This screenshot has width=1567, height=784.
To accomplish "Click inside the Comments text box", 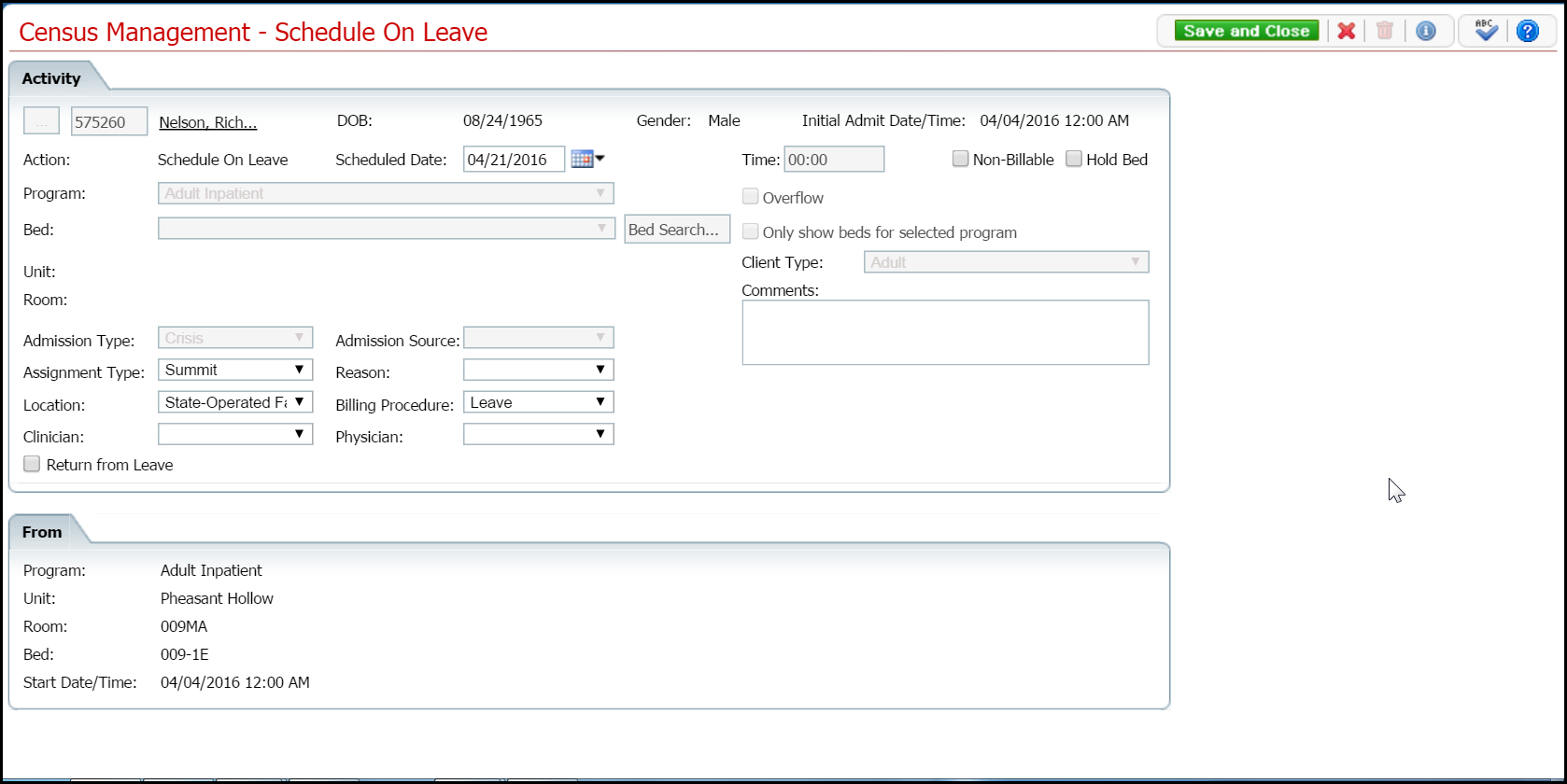I will tap(944, 332).
